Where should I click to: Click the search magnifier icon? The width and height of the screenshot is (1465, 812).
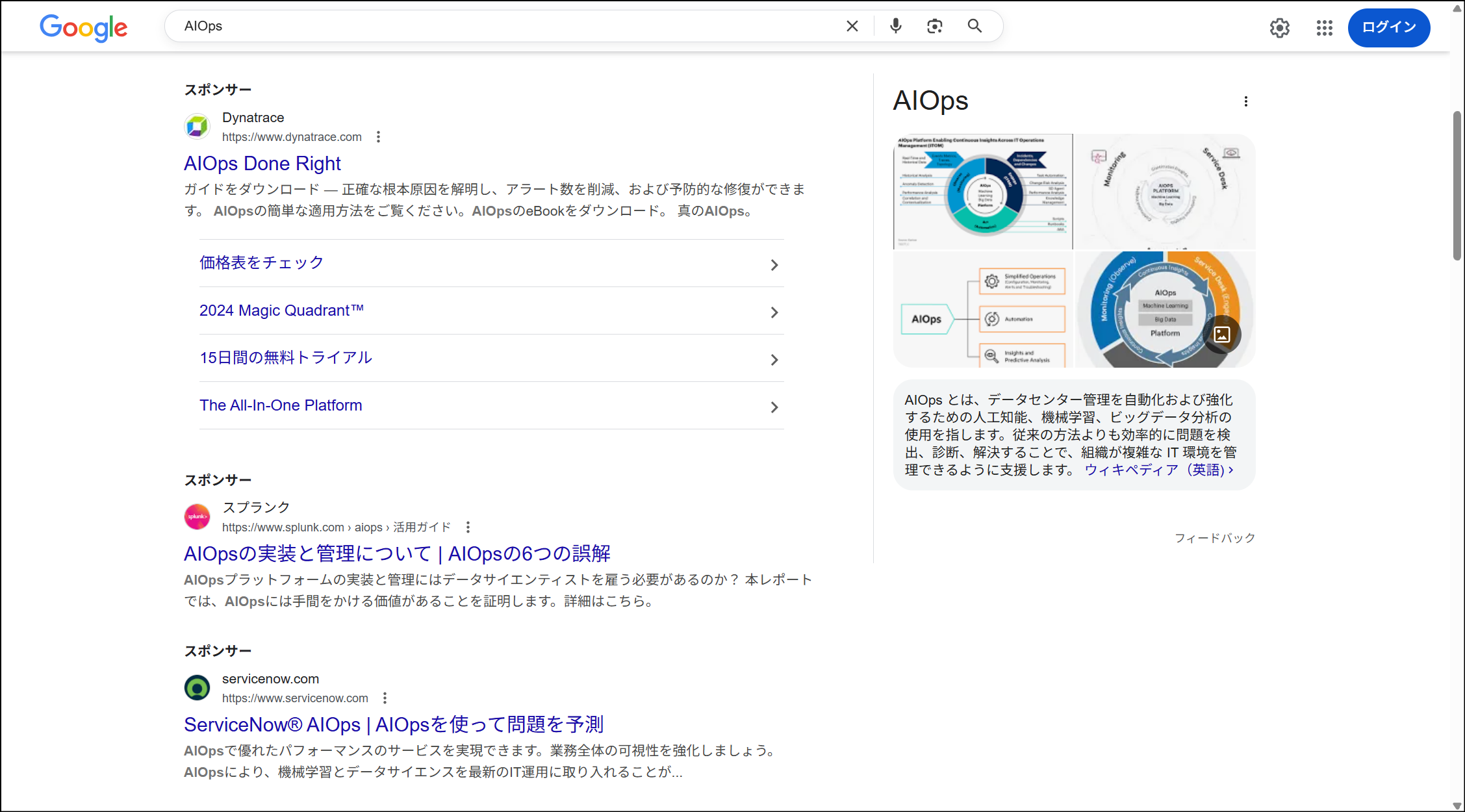point(974,26)
